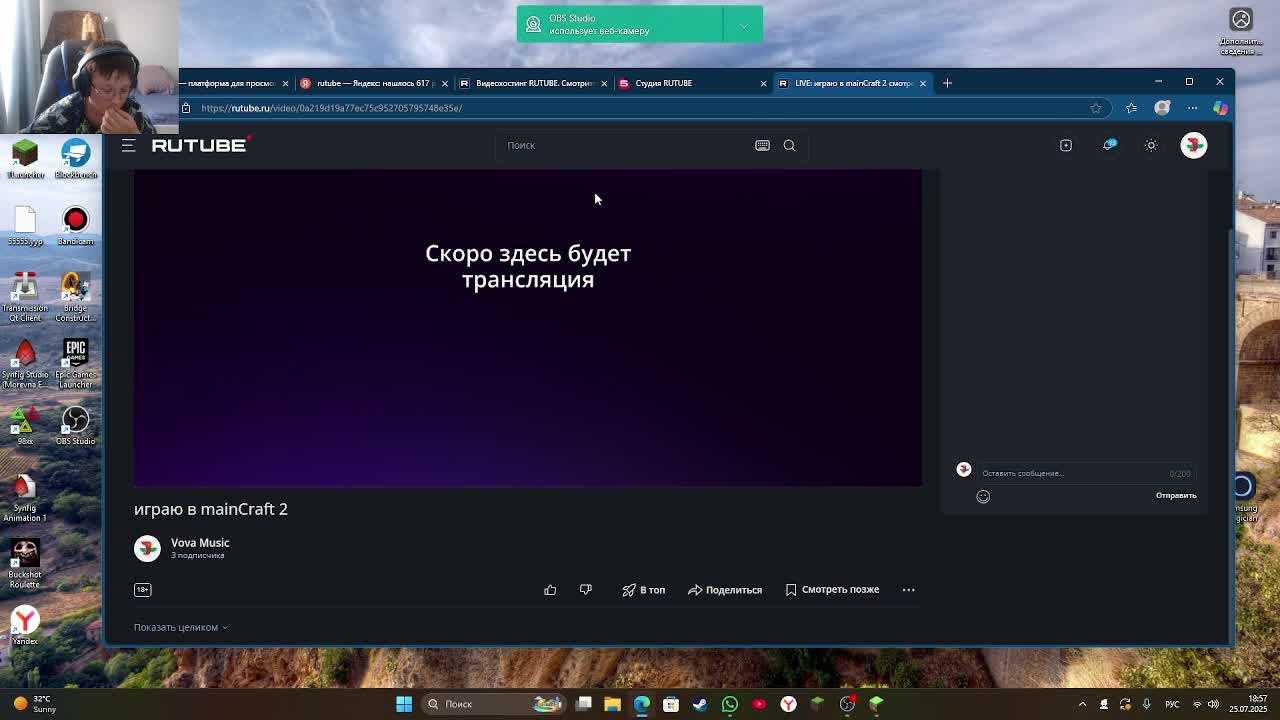This screenshot has height=720, width=1280.
Task: Open the virtual keyboard in search
Action: point(762,145)
